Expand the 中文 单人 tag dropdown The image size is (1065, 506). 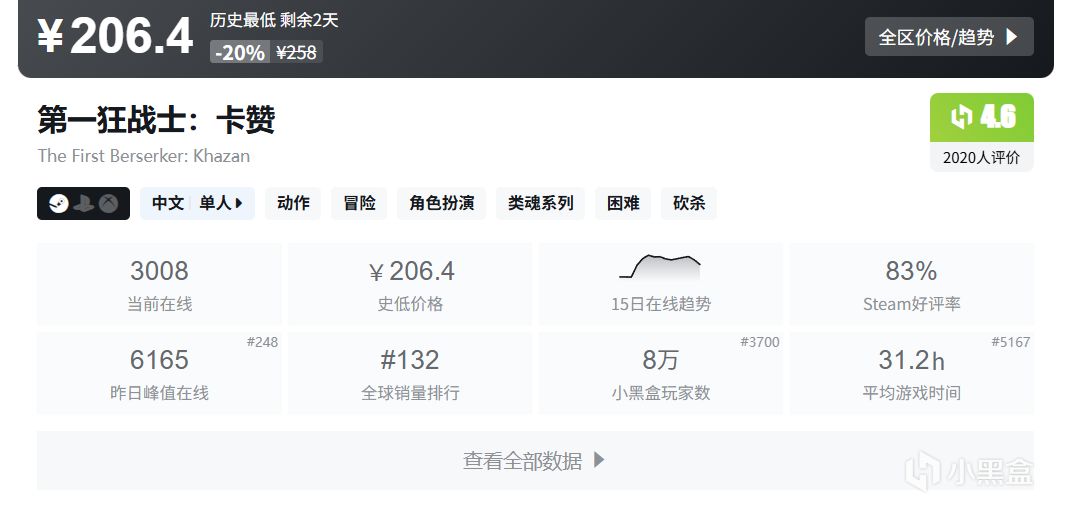198,203
